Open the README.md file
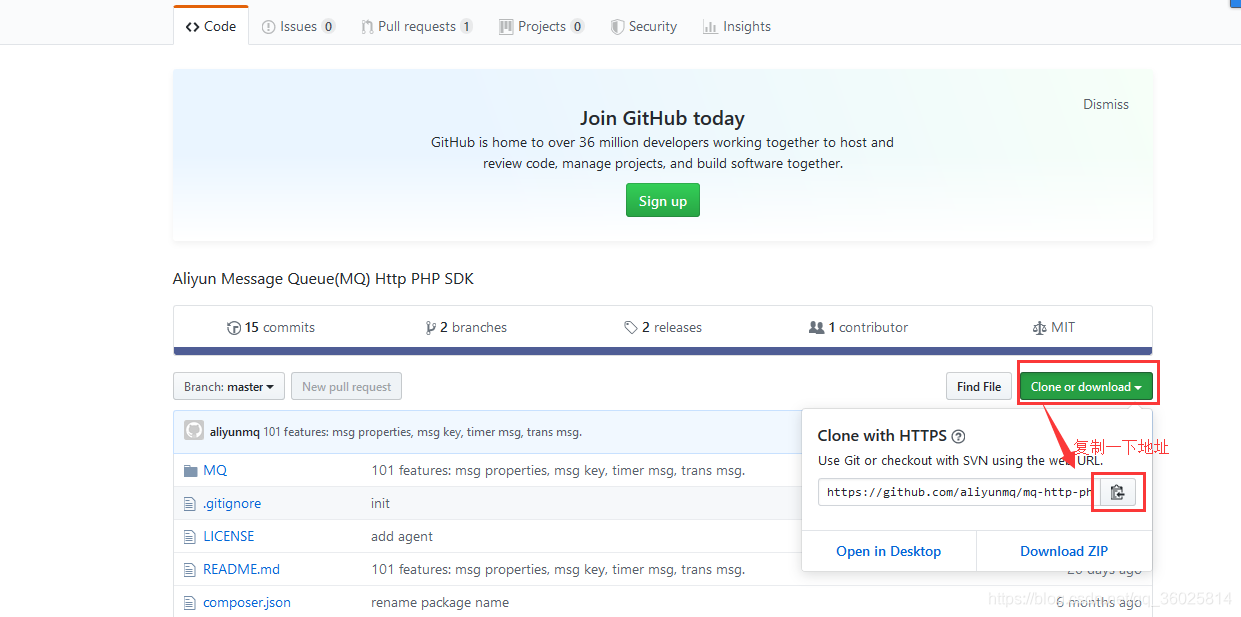The height and width of the screenshot is (617, 1241). (x=241, y=569)
